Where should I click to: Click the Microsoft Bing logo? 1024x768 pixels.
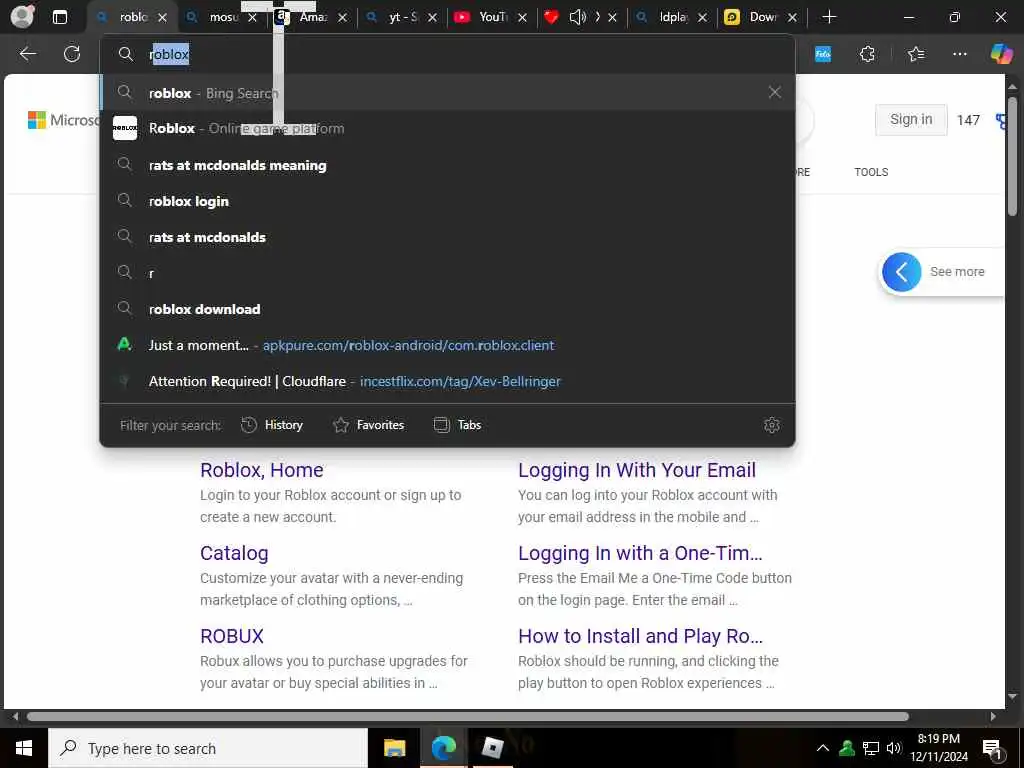(x=64, y=120)
